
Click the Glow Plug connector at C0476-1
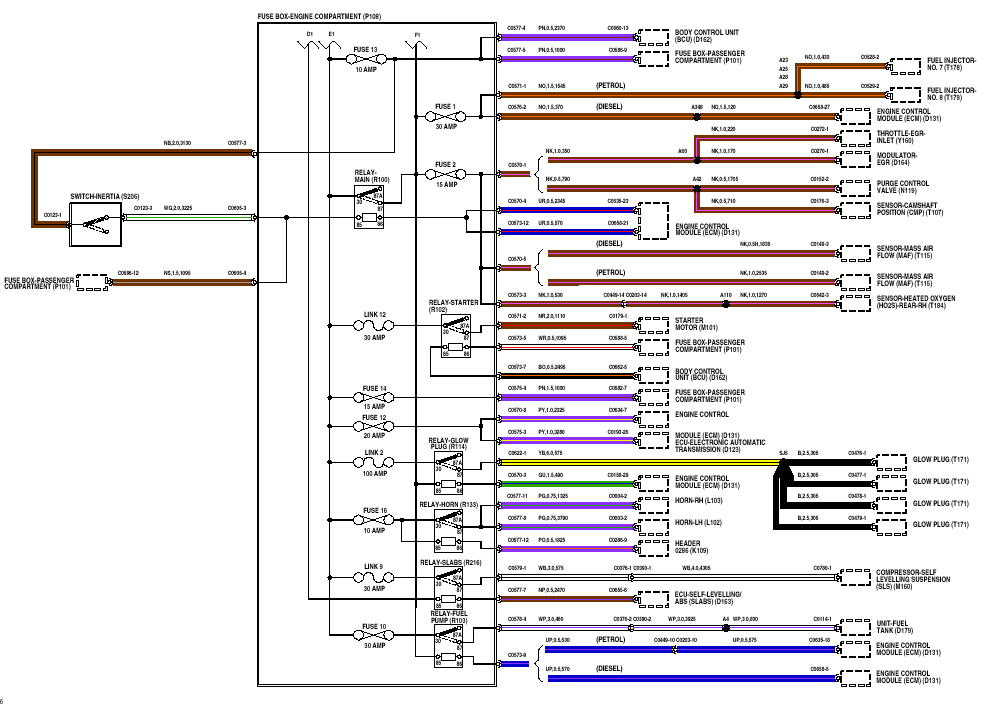(889, 462)
